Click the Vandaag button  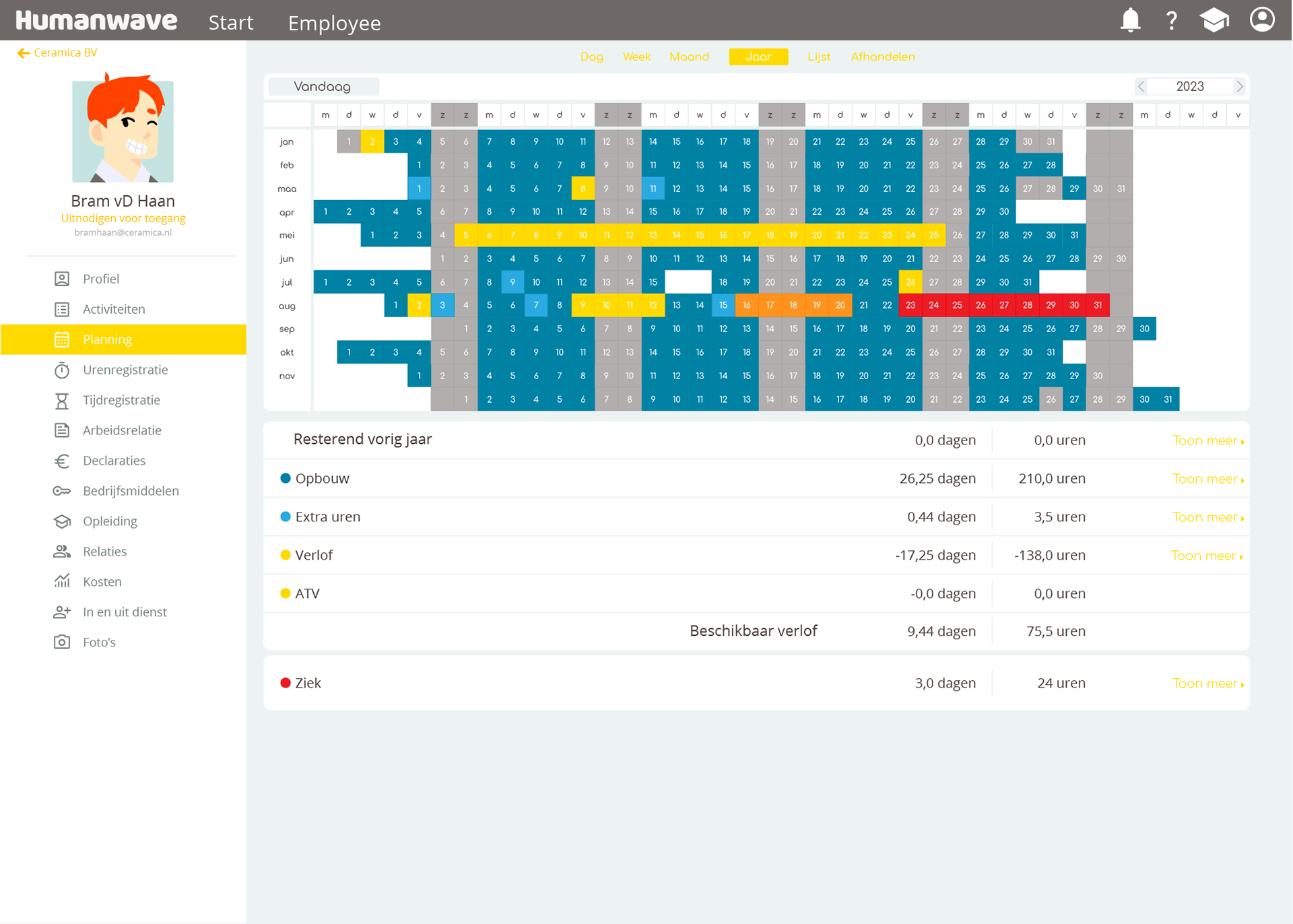pyautogui.click(x=323, y=86)
